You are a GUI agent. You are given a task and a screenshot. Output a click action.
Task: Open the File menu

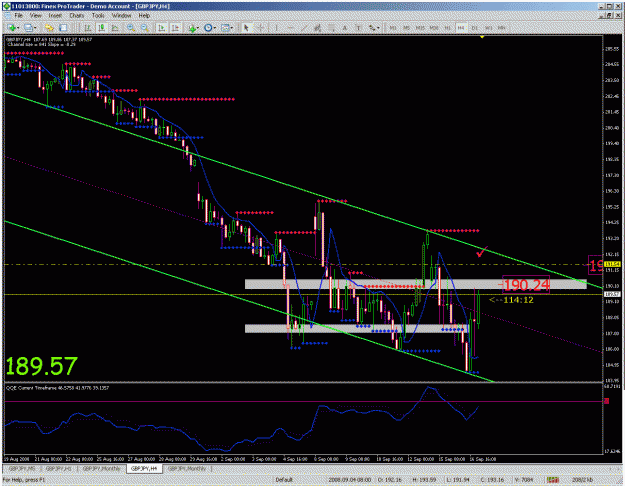(x=18, y=16)
